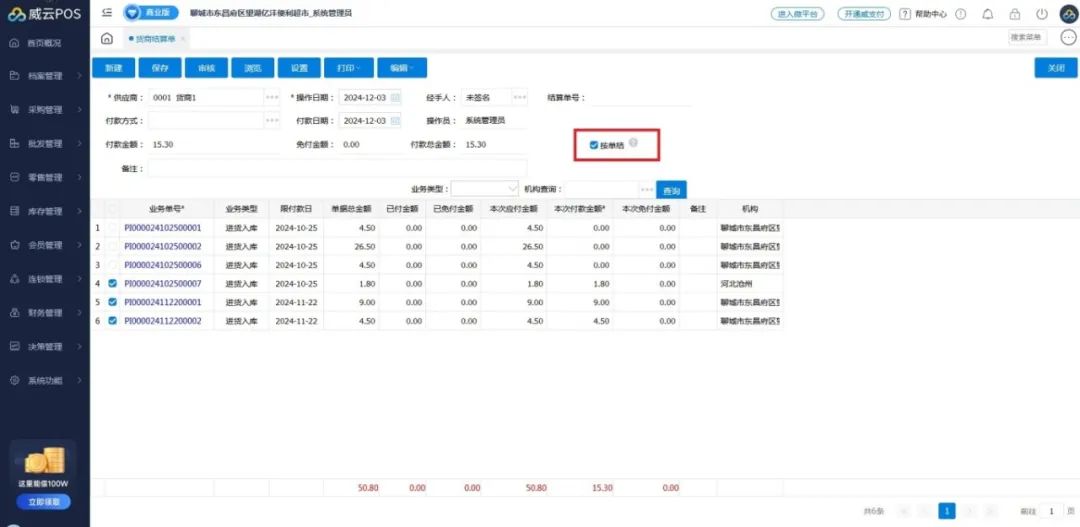Expand the 打印 dropdown button
This screenshot has height=527, width=1080.
tap(348, 68)
